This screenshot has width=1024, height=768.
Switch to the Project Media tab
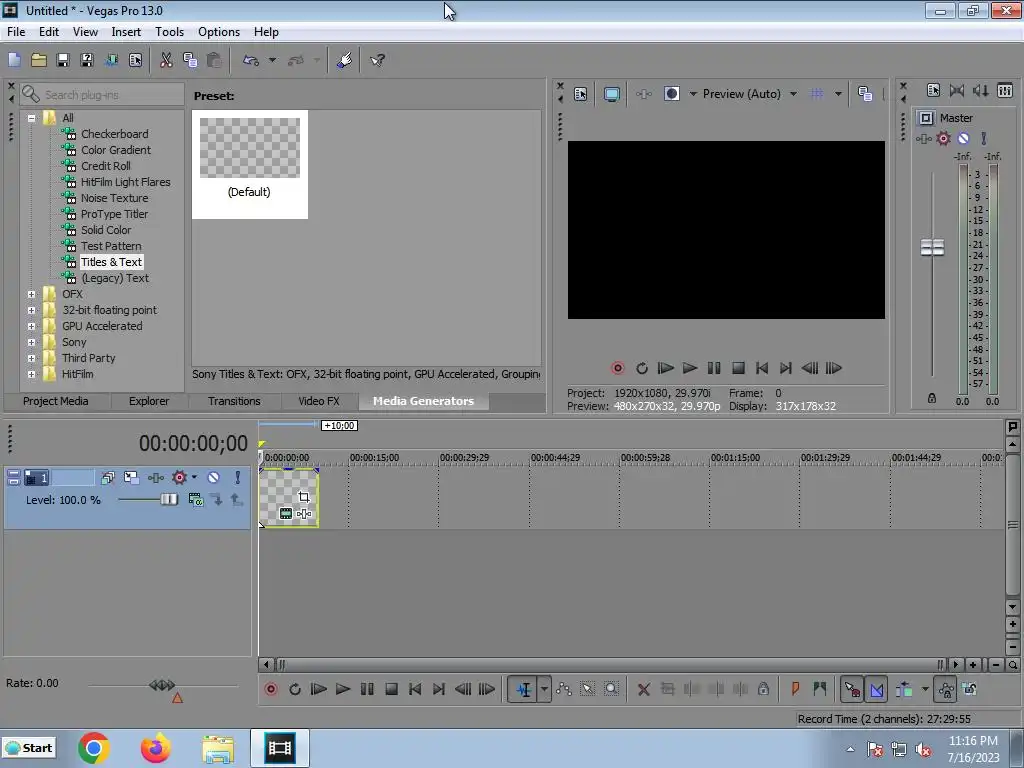pos(56,401)
